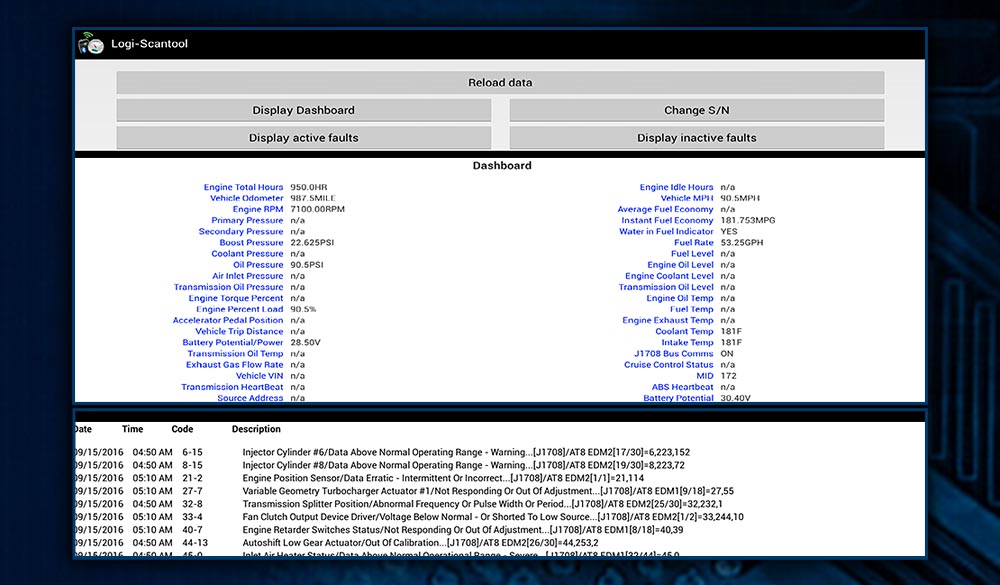Select the Primary Pressure label
The width and height of the screenshot is (1000, 585).
tap(247, 220)
